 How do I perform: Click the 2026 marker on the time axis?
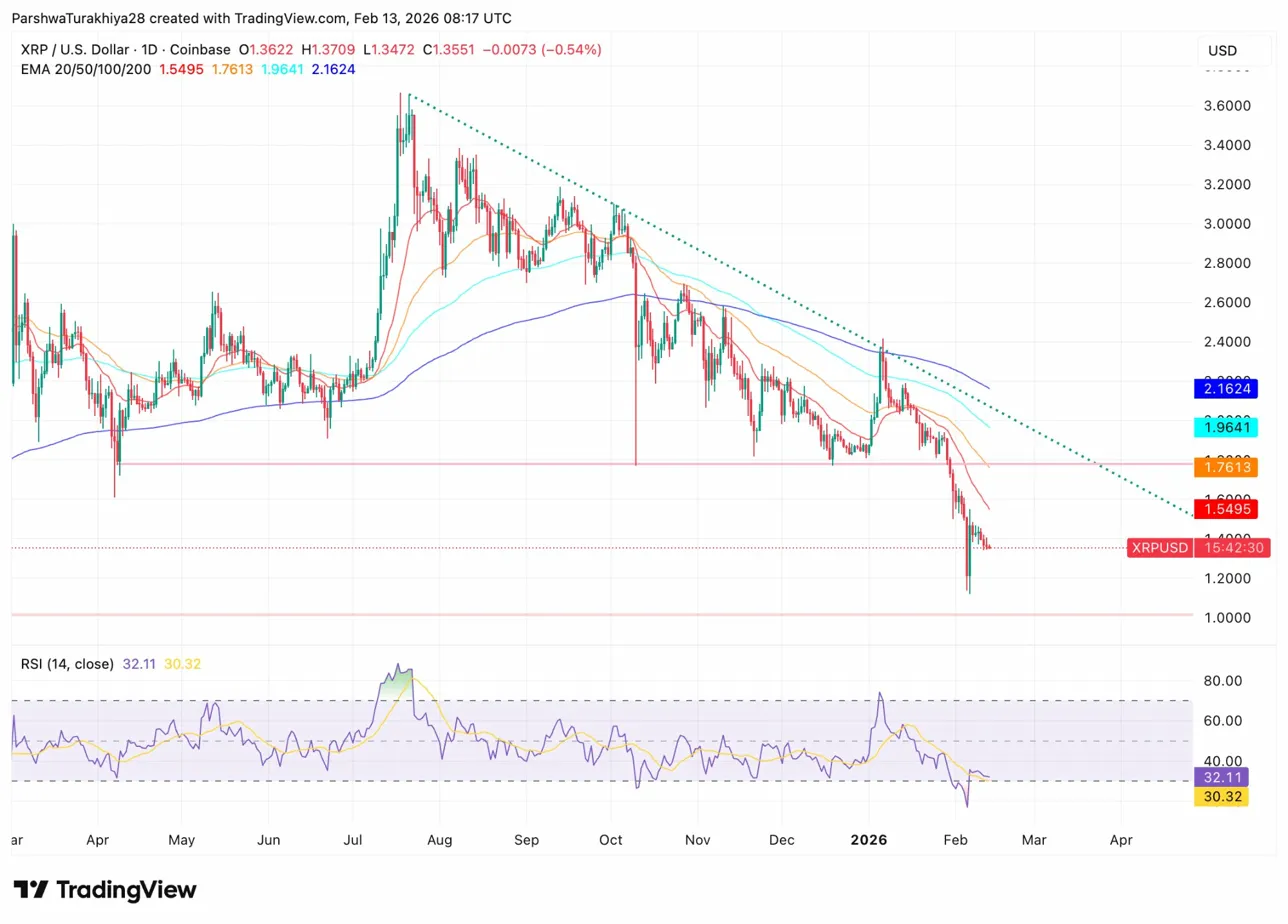pos(869,840)
